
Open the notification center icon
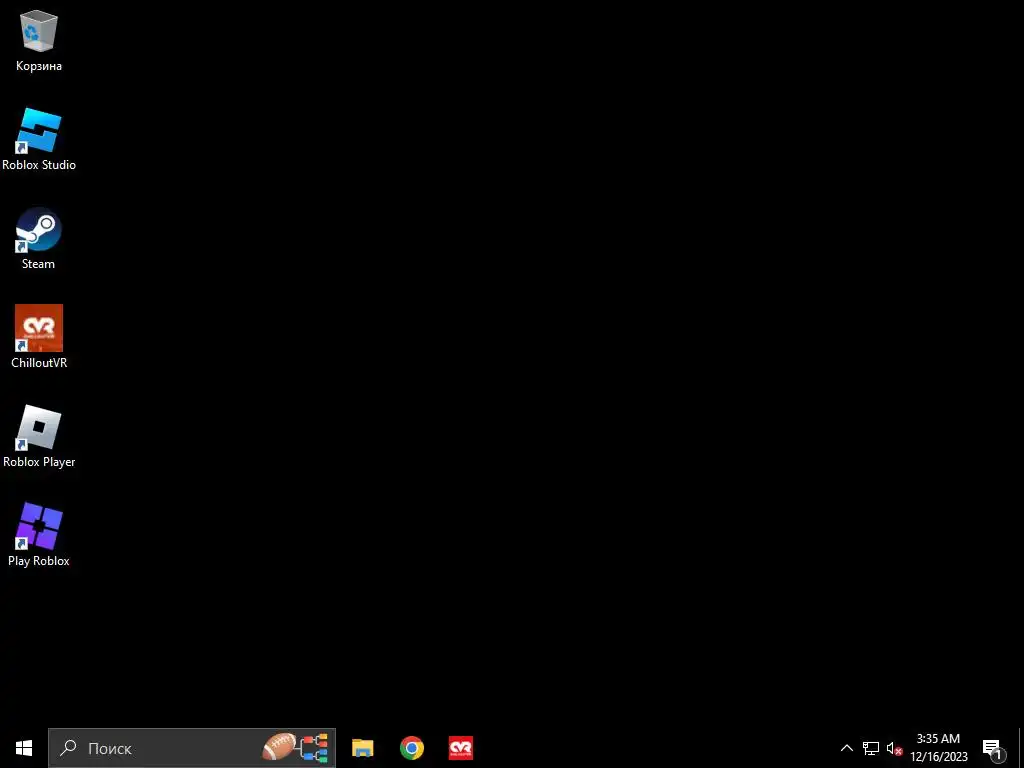[993, 749]
